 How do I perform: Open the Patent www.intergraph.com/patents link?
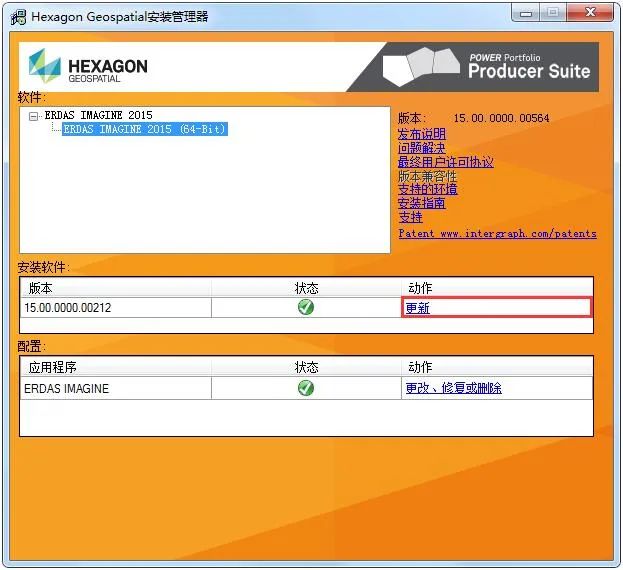pyautogui.click(x=497, y=234)
